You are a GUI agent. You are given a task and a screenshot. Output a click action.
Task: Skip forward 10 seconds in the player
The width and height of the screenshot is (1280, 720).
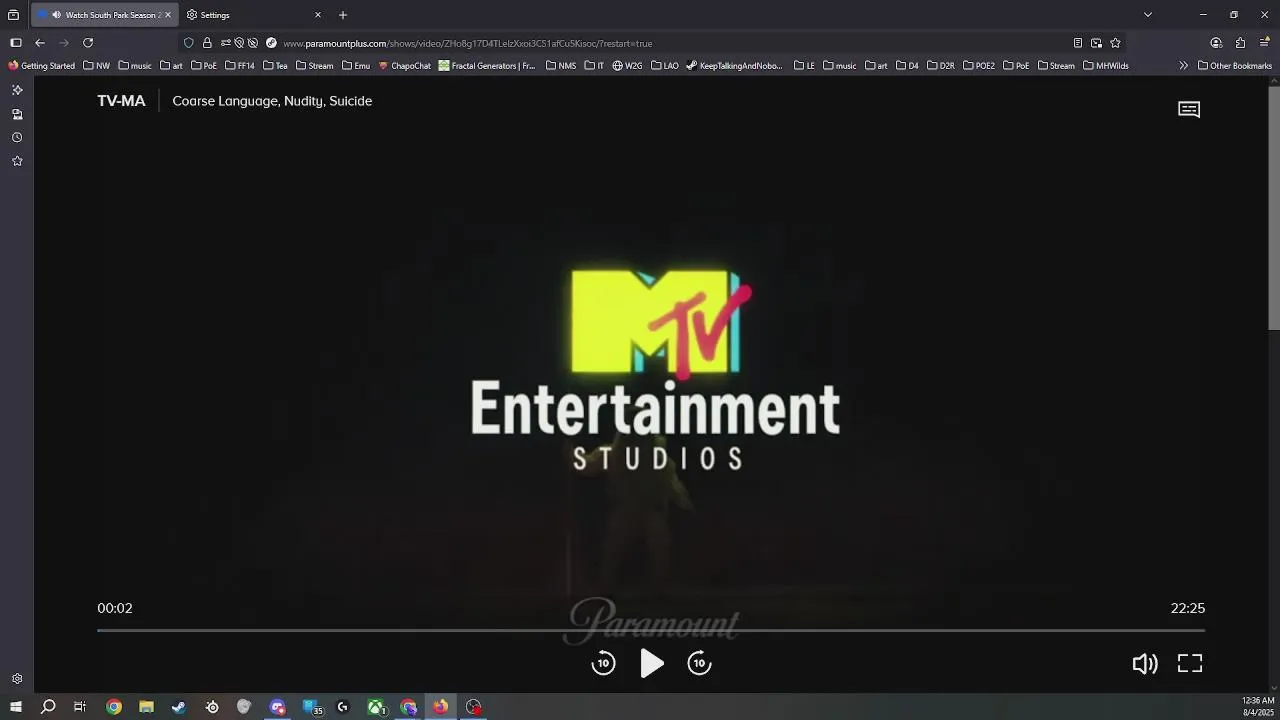(700, 663)
